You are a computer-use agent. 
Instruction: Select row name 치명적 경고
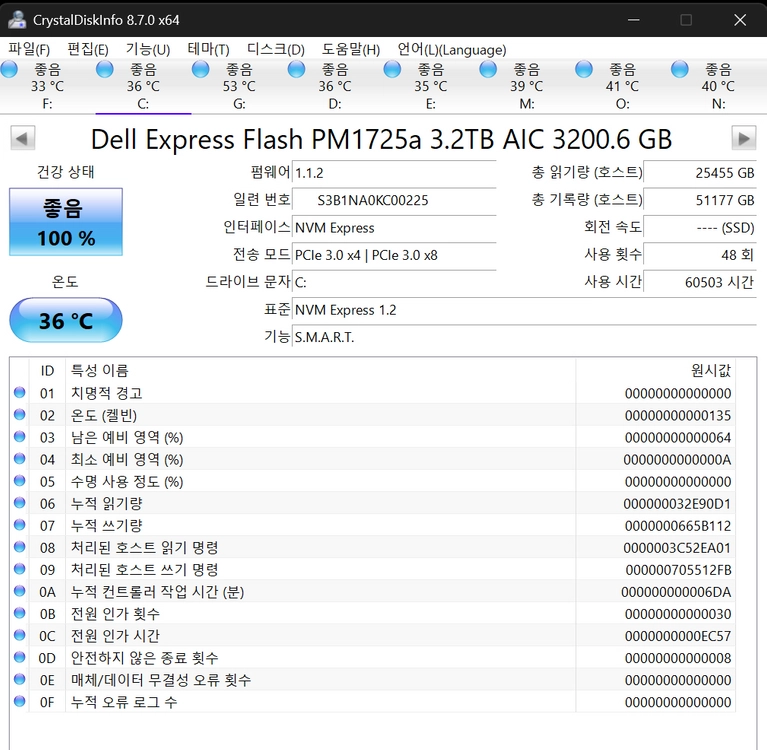(x=107, y=393)
